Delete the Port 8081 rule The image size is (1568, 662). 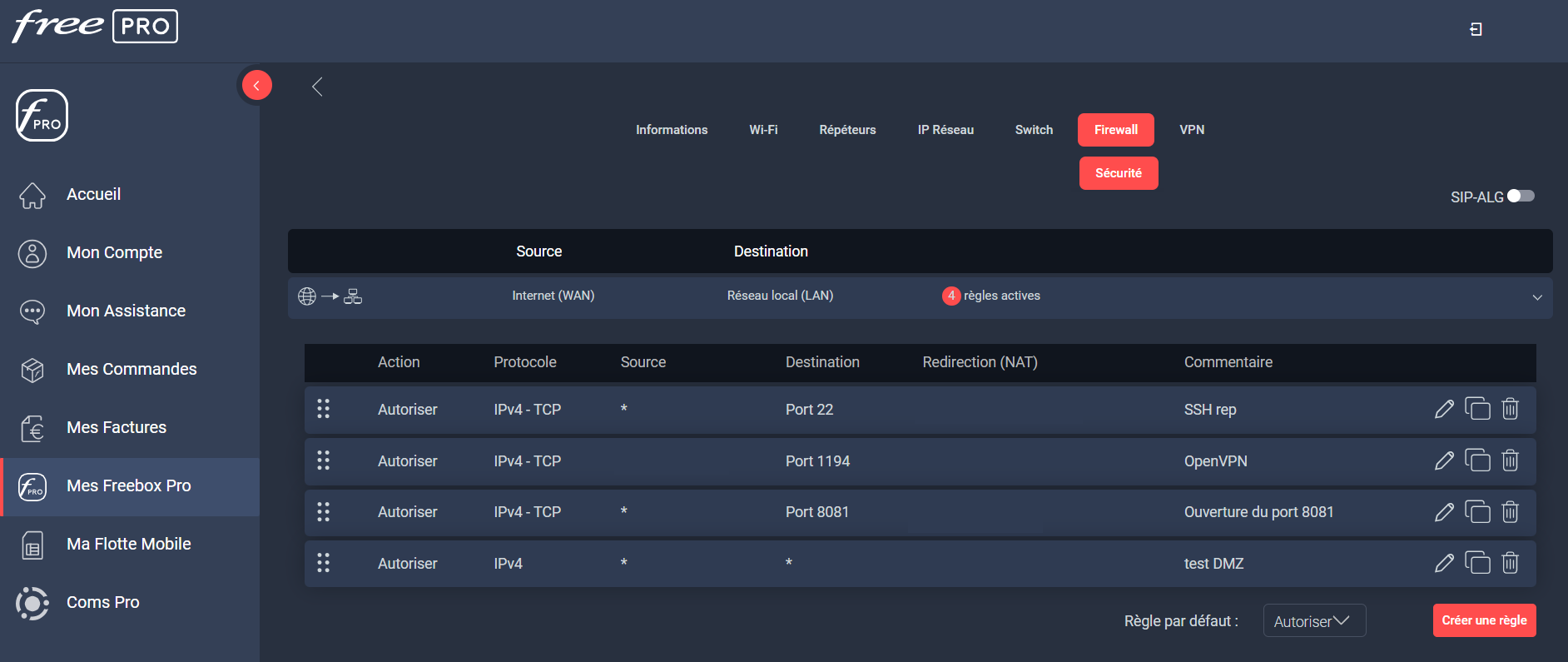tap(1510, 511)
